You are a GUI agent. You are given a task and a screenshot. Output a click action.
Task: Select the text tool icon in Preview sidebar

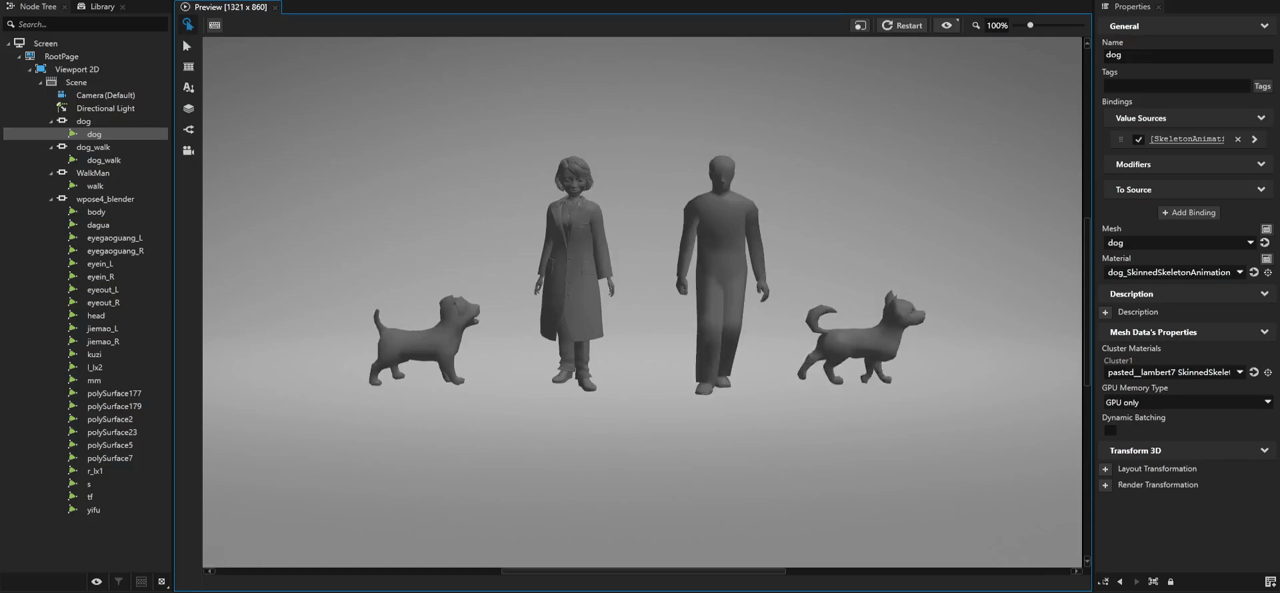[188, 88]
